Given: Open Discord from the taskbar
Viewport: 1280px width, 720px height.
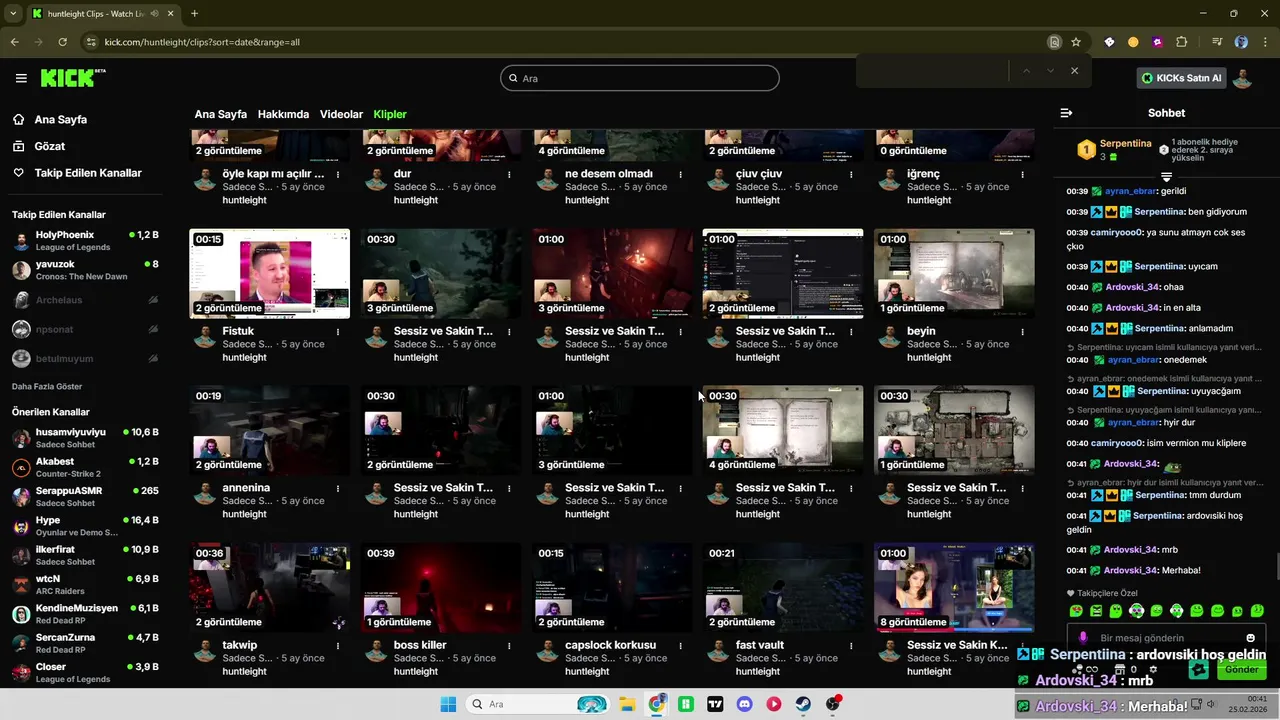Looking at the screenshot, I should (744, 704).
